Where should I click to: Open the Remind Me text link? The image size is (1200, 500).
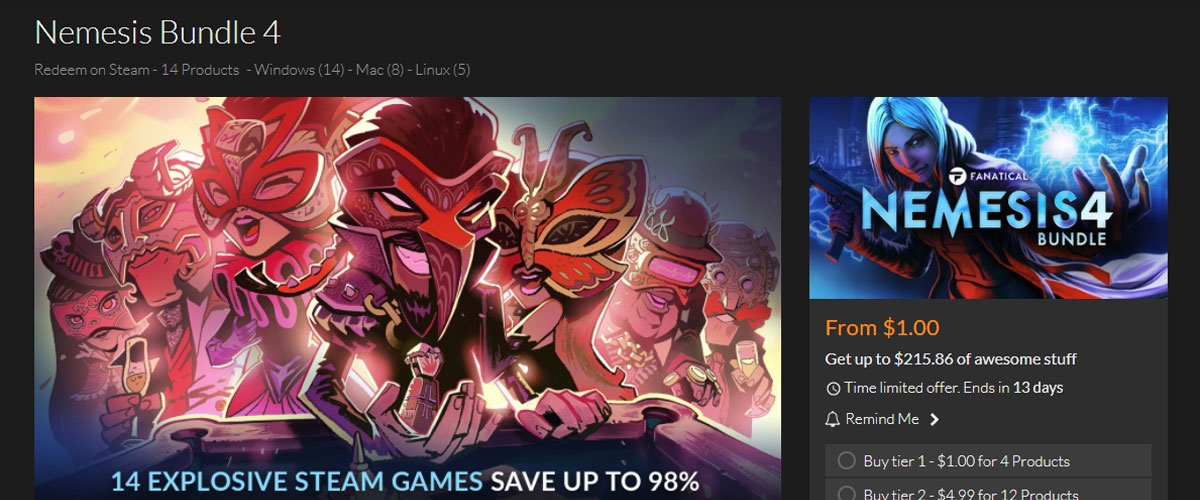pos(882,419)
